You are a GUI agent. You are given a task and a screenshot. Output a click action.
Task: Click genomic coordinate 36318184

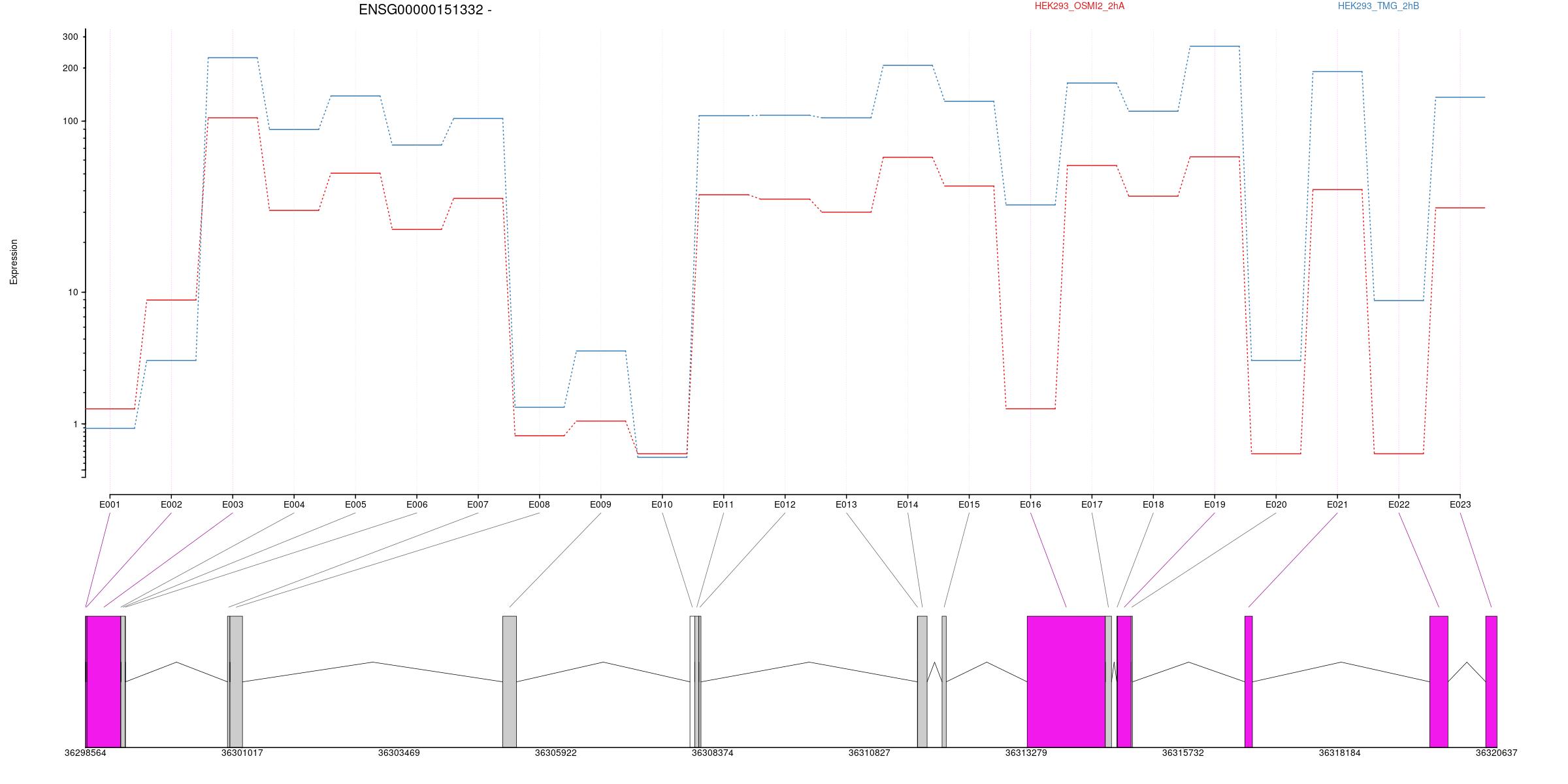coord(1339,753)
